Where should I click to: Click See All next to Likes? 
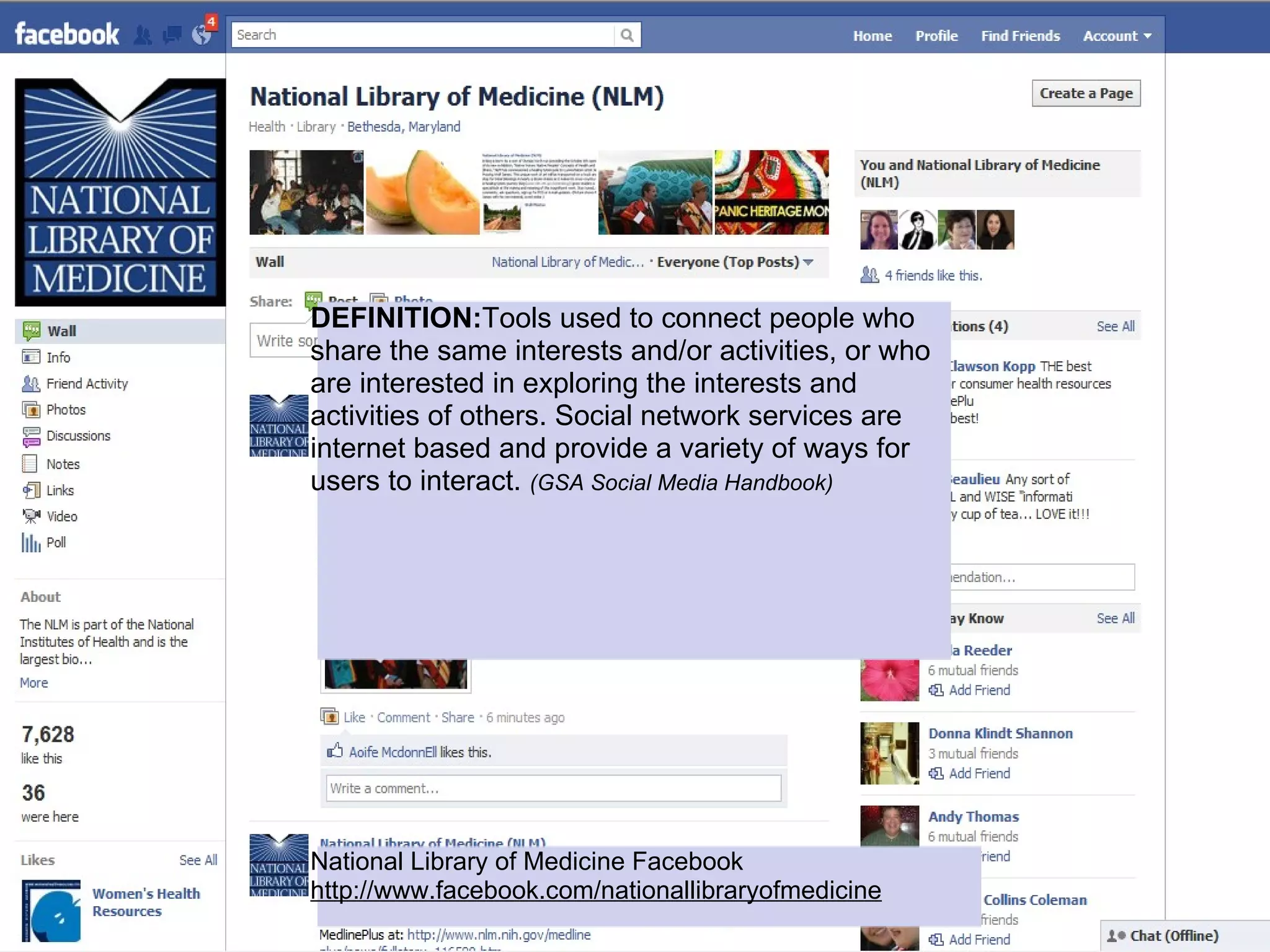tap(198, 860)
